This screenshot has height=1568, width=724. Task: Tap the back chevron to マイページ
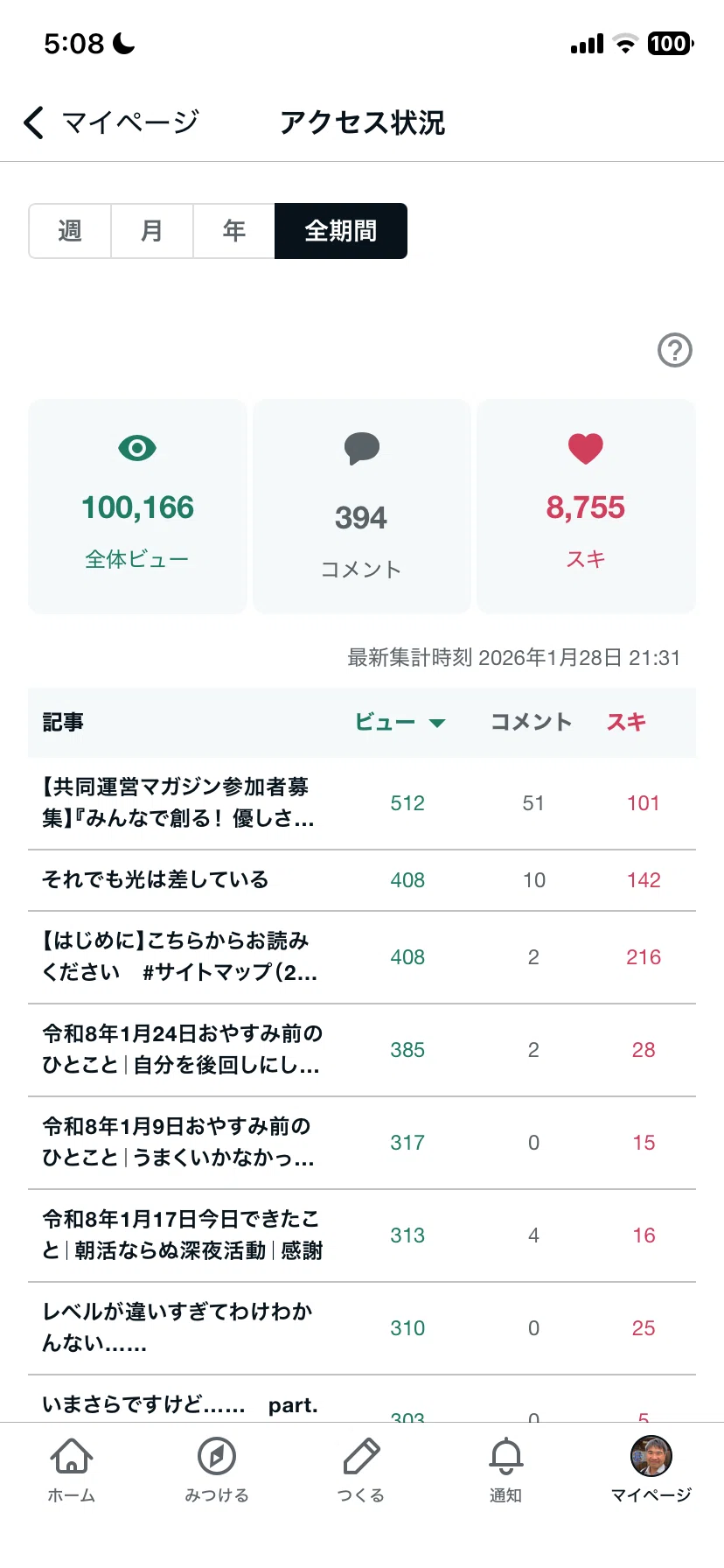(x=34, y=122)
